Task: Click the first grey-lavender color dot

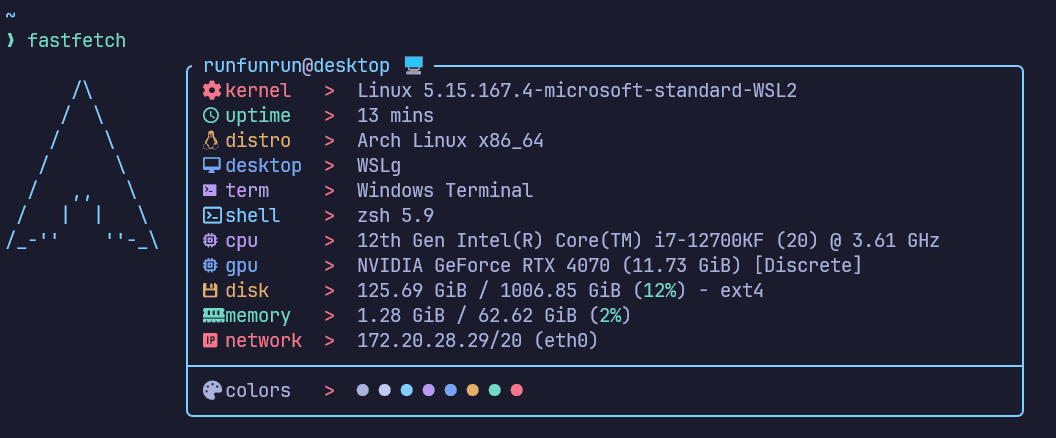Action: pyautogui.click(x=362, y=390)
